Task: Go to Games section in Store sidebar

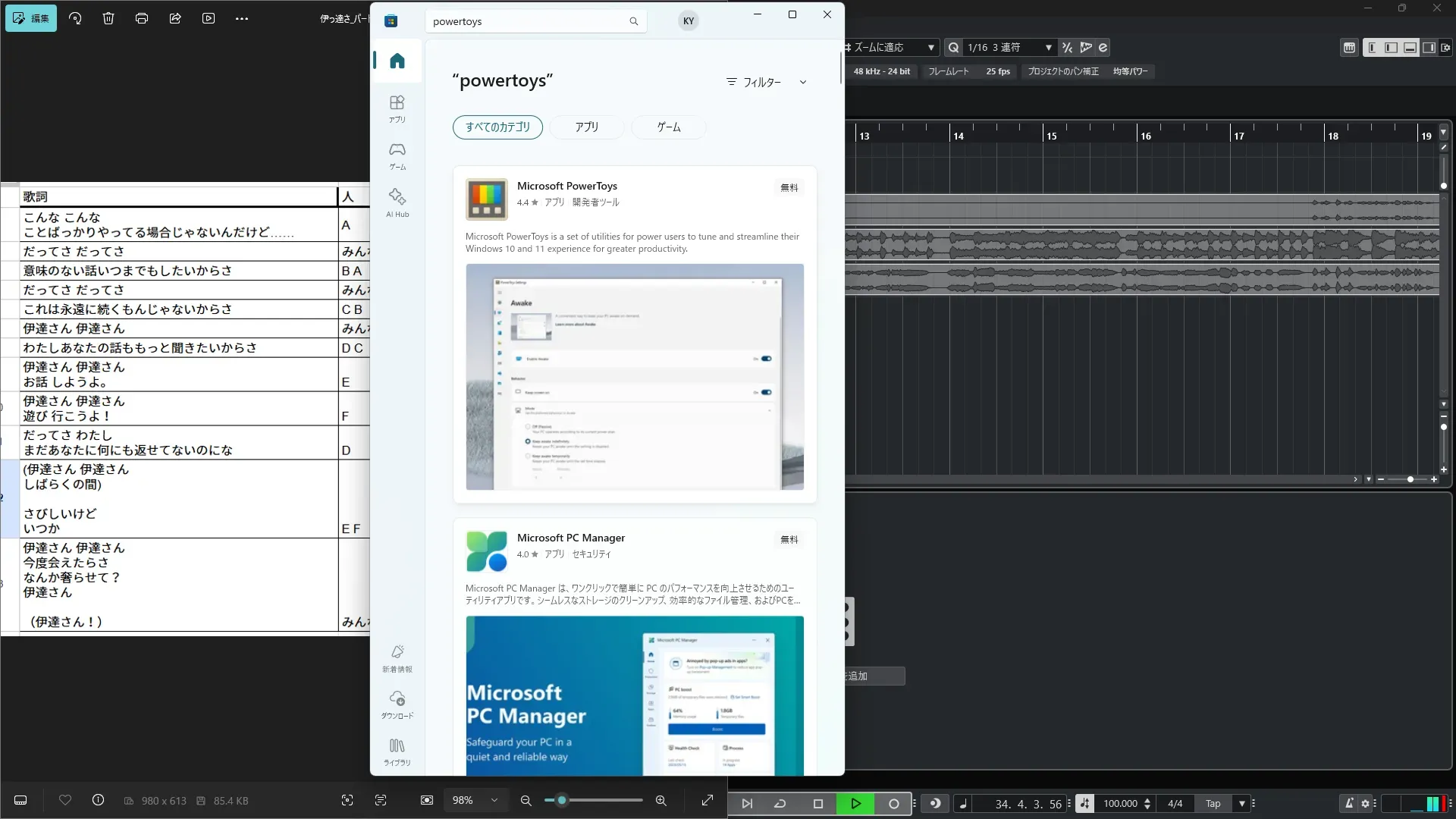Action: [x=397, y=155]
